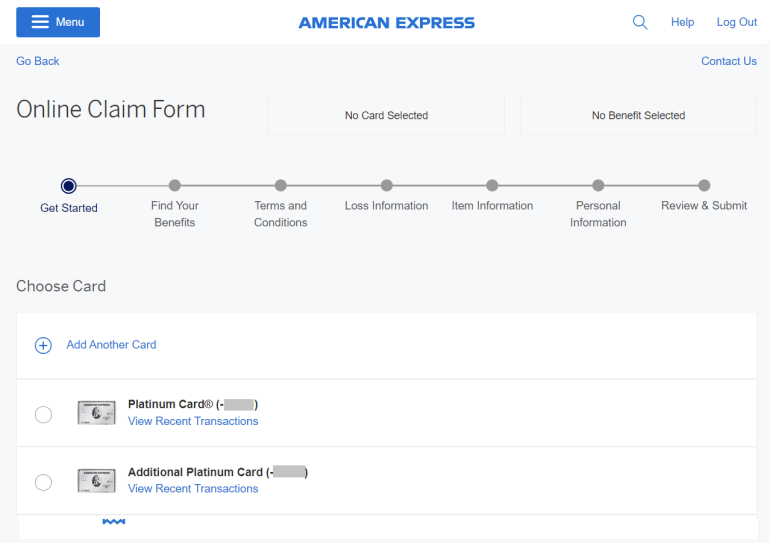This screenshot has width=770, height=543.
Task: Click the Go Back link
Action: (38, 61)
